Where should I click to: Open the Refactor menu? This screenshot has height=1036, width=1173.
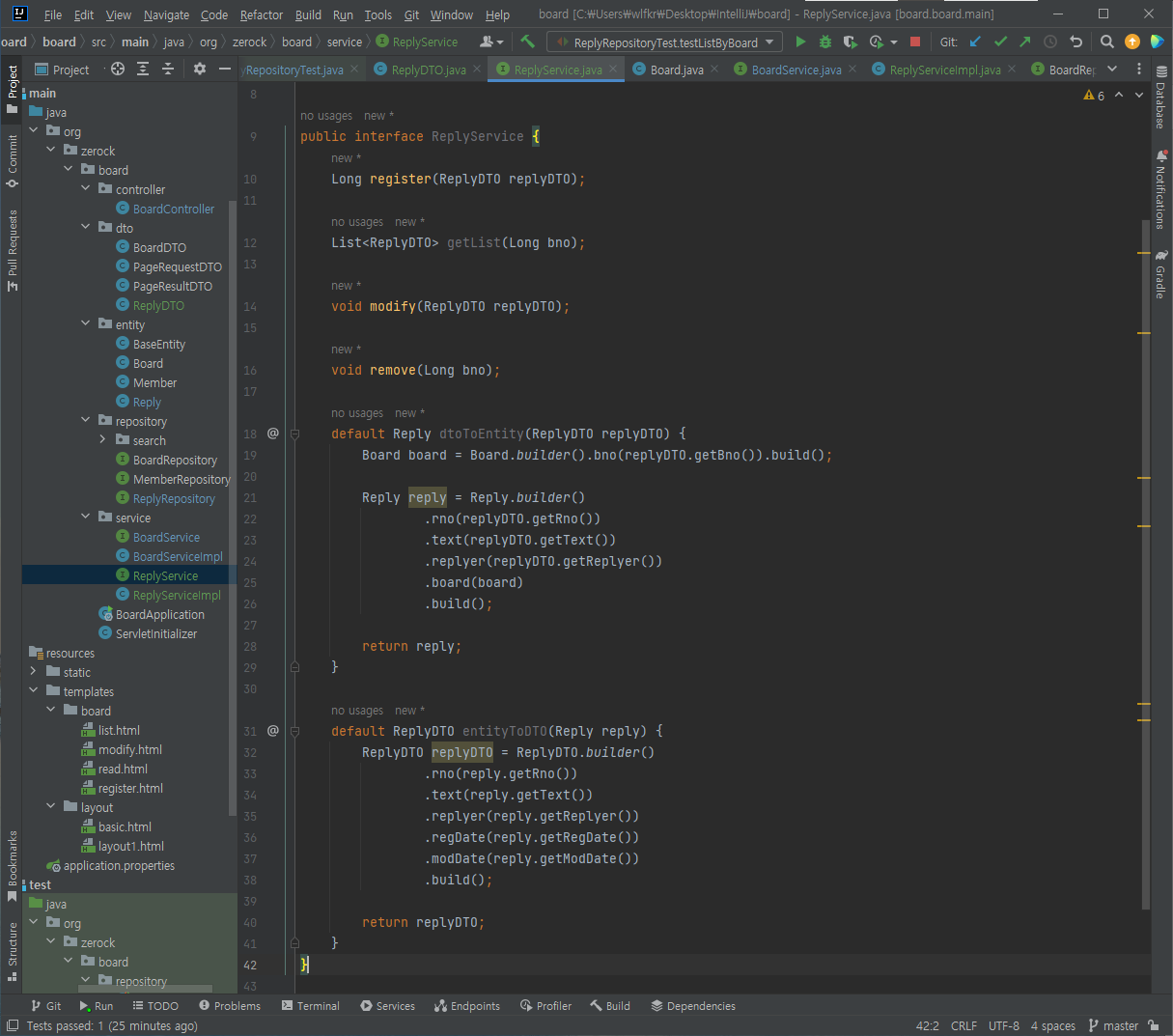(261, 14)
